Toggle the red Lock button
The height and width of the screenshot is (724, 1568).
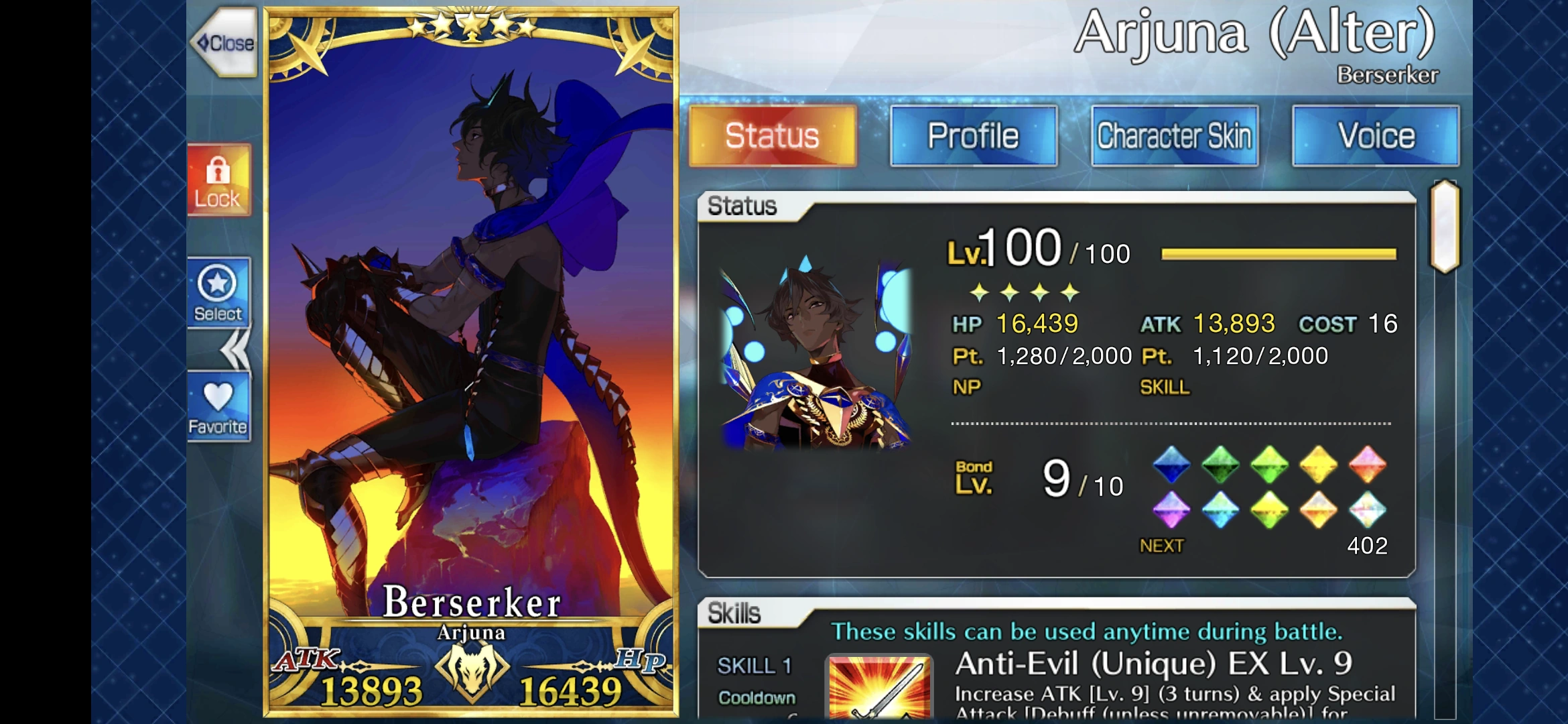[x=218, y=180]
